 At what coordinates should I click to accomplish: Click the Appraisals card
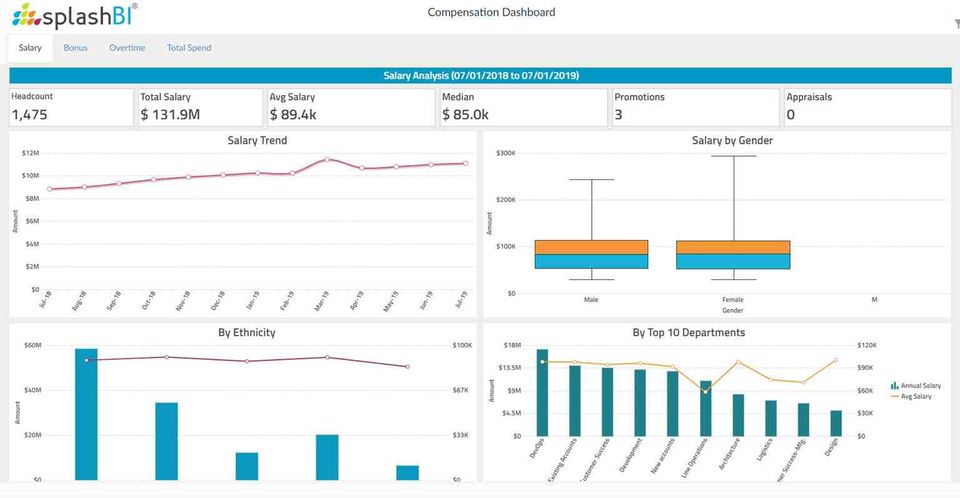click(x=868, y=107)
